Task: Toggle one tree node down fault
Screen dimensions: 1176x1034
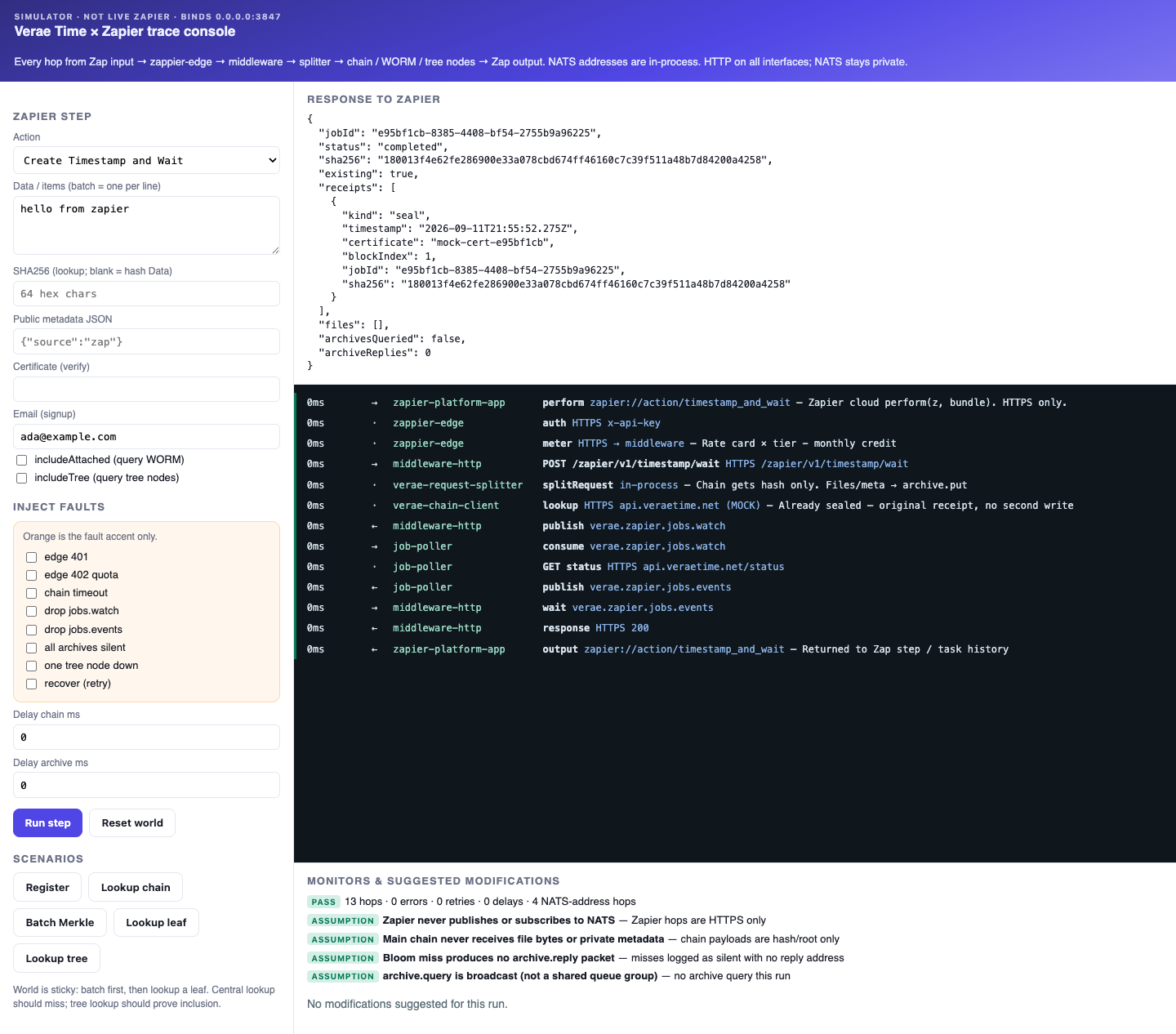Action: (32, 666)
